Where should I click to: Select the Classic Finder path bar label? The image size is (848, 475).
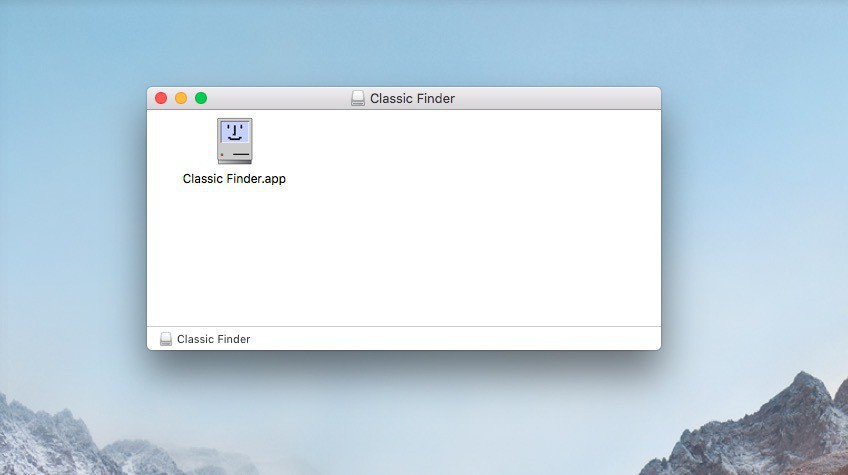coord(214,339)
